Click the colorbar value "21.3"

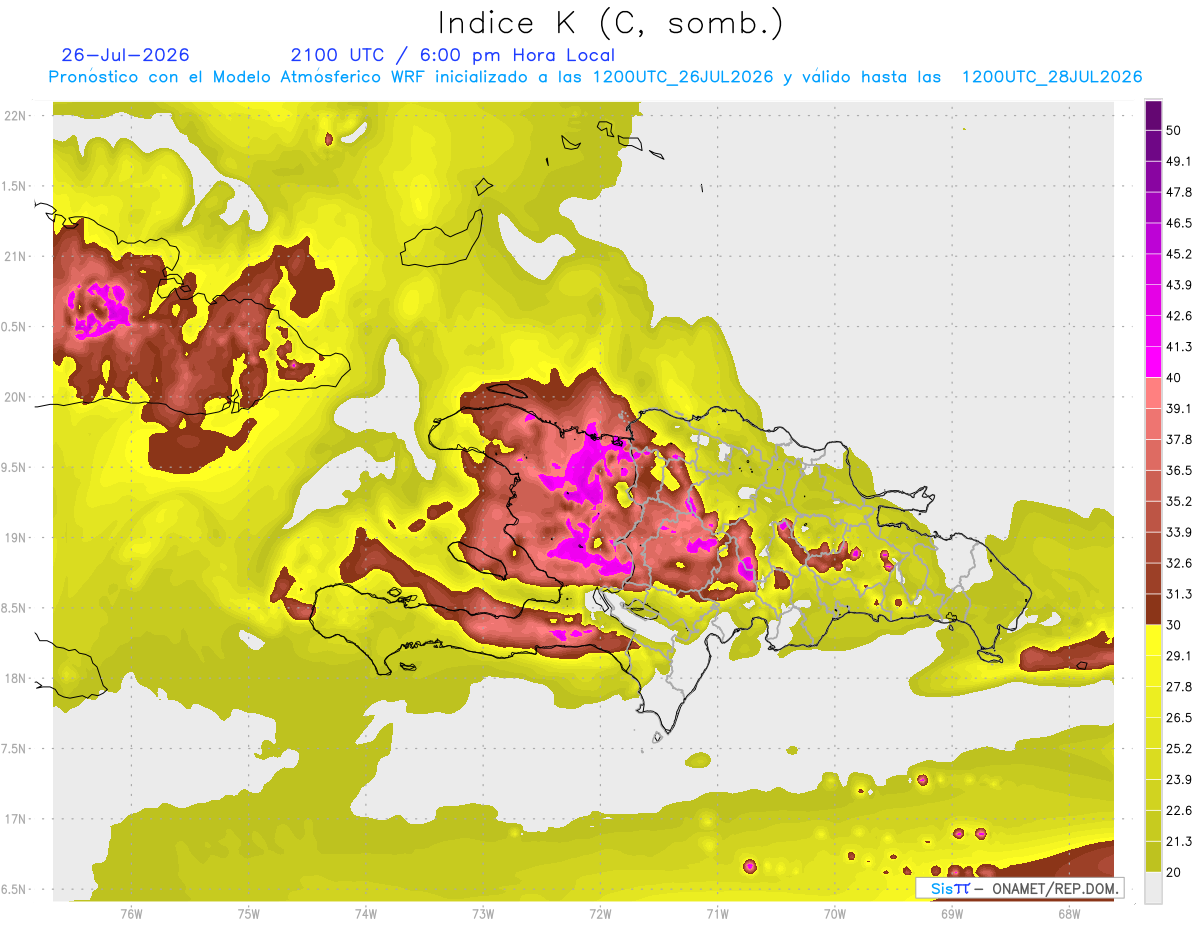(x=1179, y=842)
